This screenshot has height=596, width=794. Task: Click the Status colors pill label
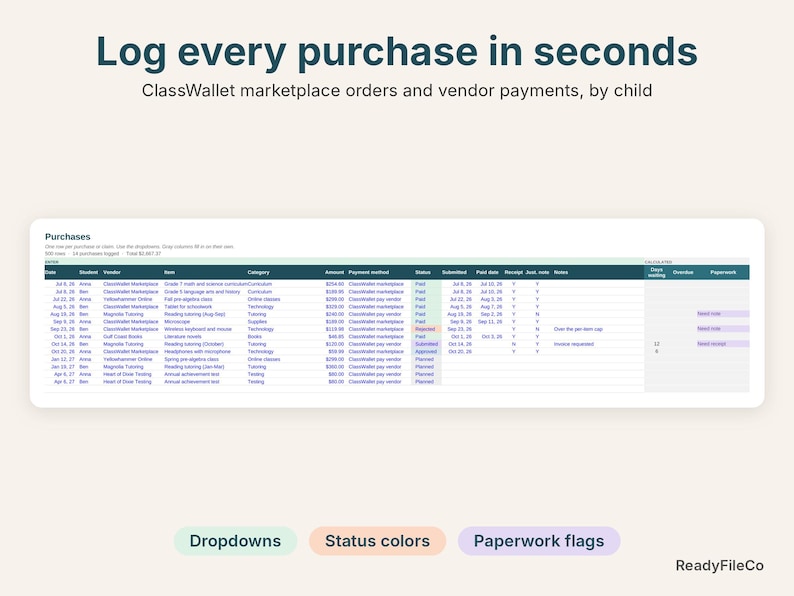click(377, 541)
